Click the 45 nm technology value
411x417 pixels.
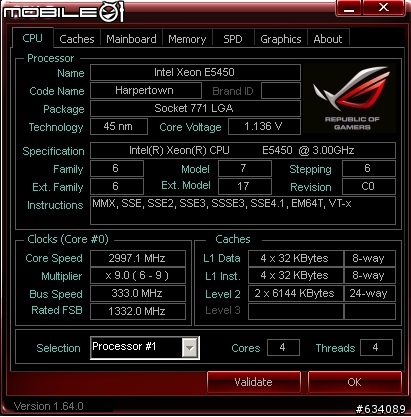pyautogui.click(x=119, y=126)
